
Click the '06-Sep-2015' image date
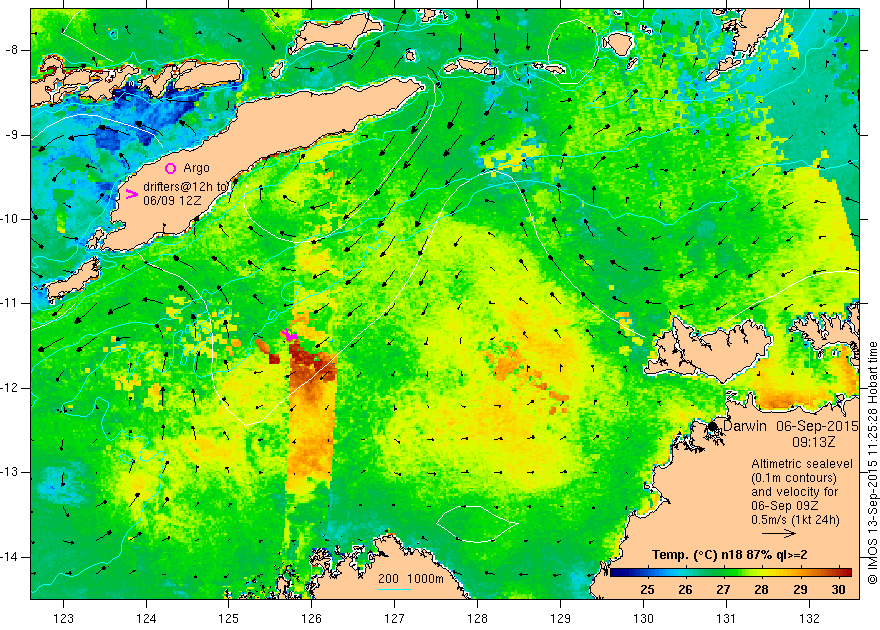[x=817, y=426]
